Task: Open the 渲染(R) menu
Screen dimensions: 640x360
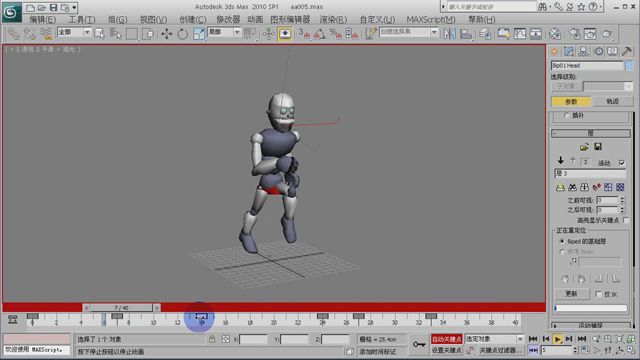Action: (x=333, y=19)
